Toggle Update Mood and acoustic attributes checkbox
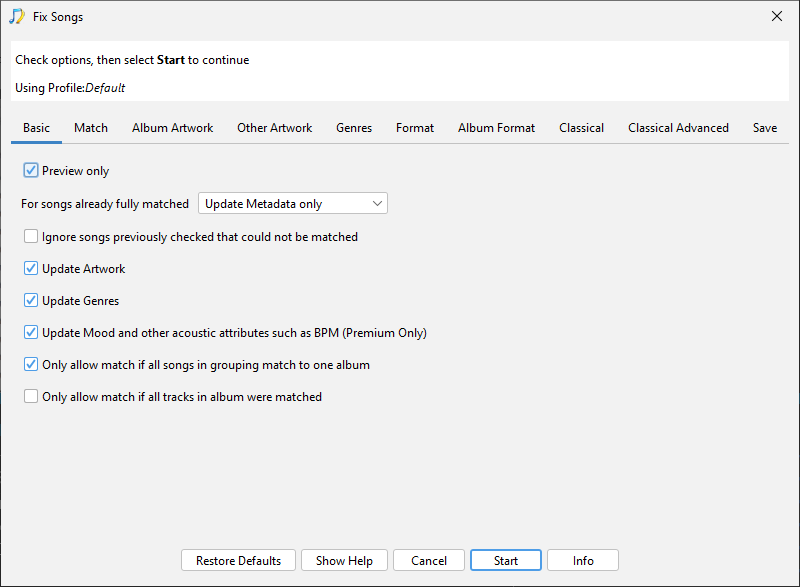This screenshot has width=800, height=587. point(31,333)
